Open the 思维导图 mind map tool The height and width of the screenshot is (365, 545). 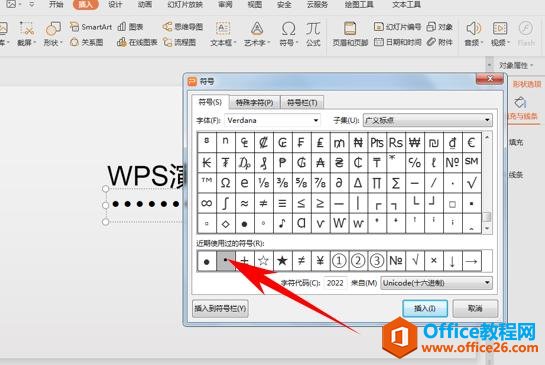tap(182, 27)
